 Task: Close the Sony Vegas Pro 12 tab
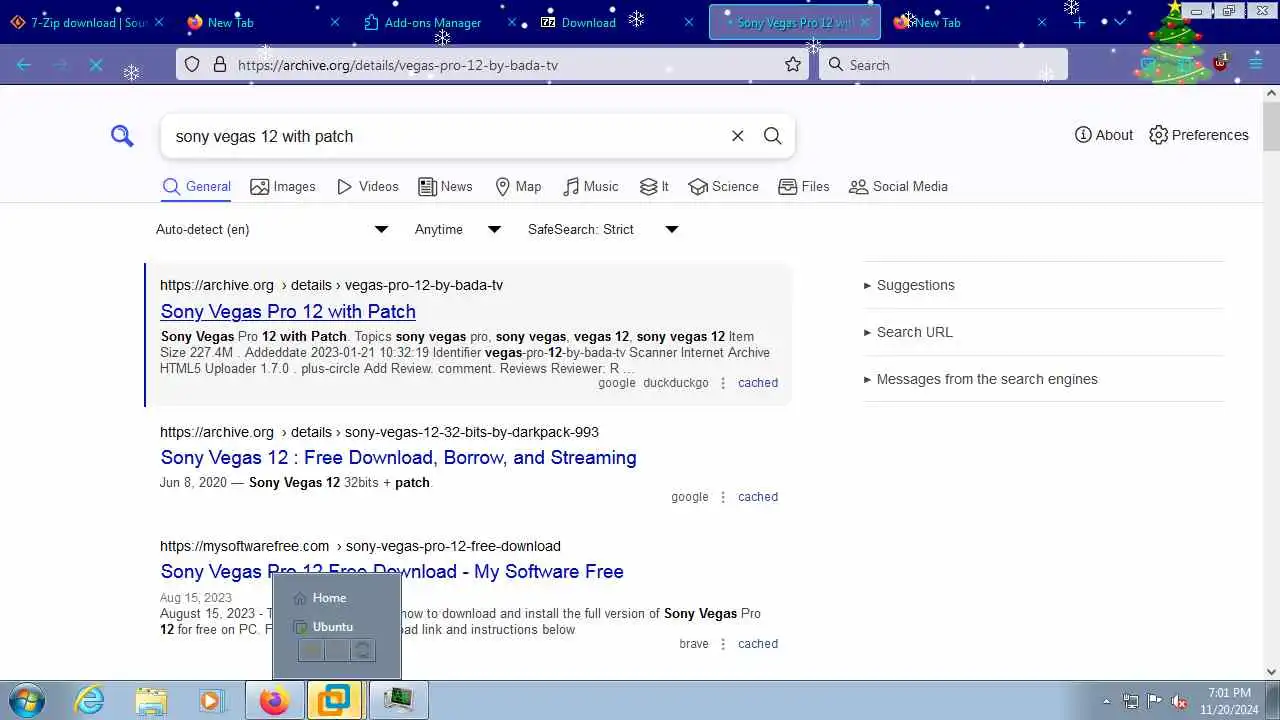coord(865,22)
